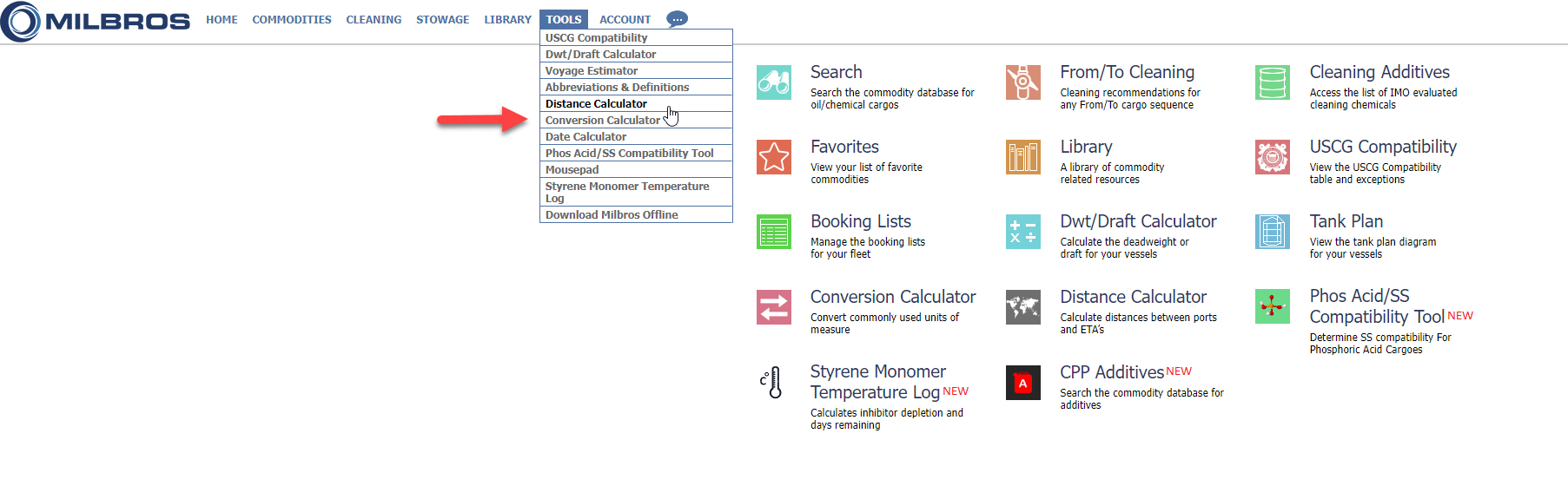
Task: Open the Tank Plan diagram icon
Action: click(x=1272, y=232)
